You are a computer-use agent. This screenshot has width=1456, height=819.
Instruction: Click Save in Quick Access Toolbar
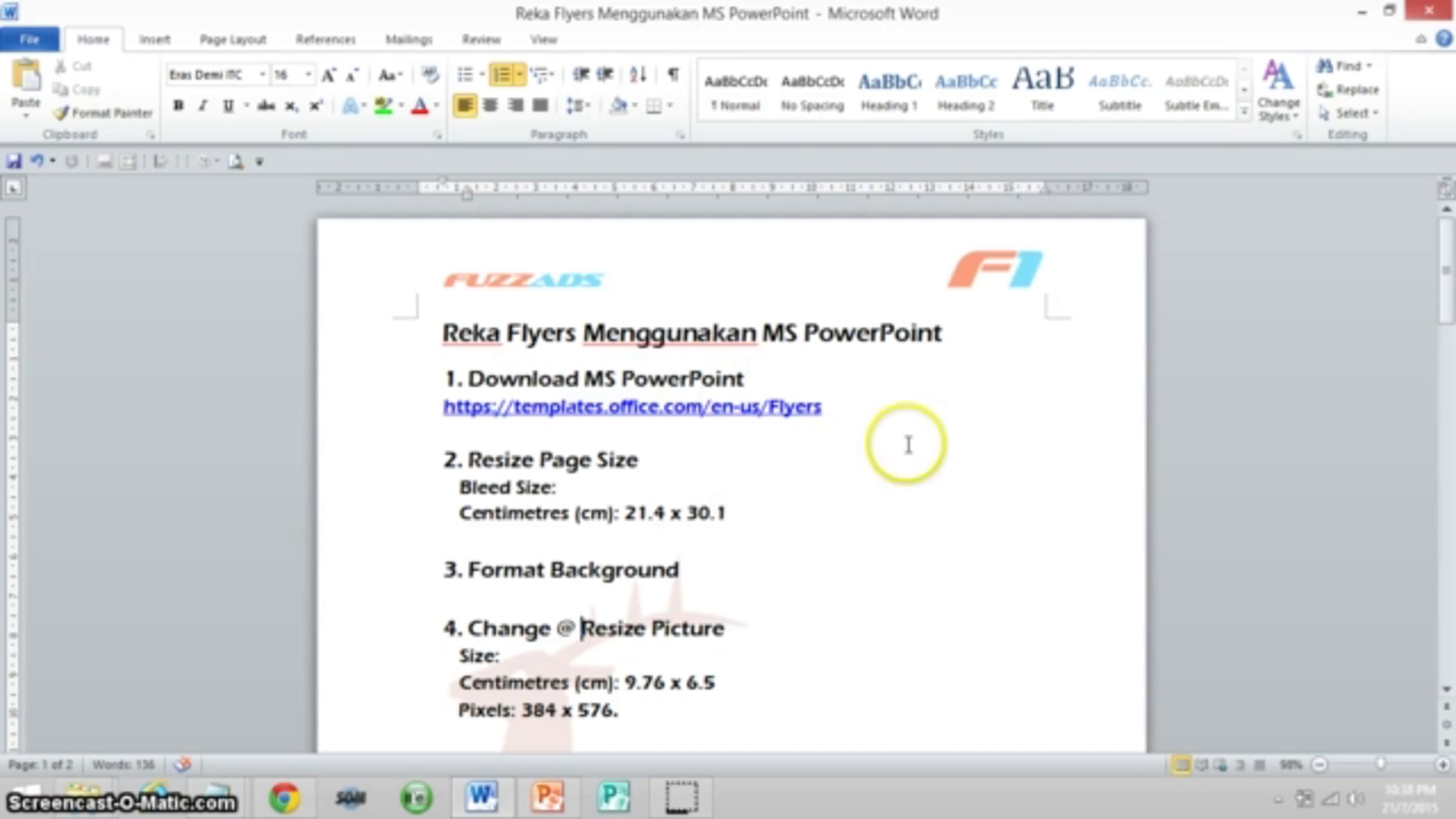(x=13, y=161)
